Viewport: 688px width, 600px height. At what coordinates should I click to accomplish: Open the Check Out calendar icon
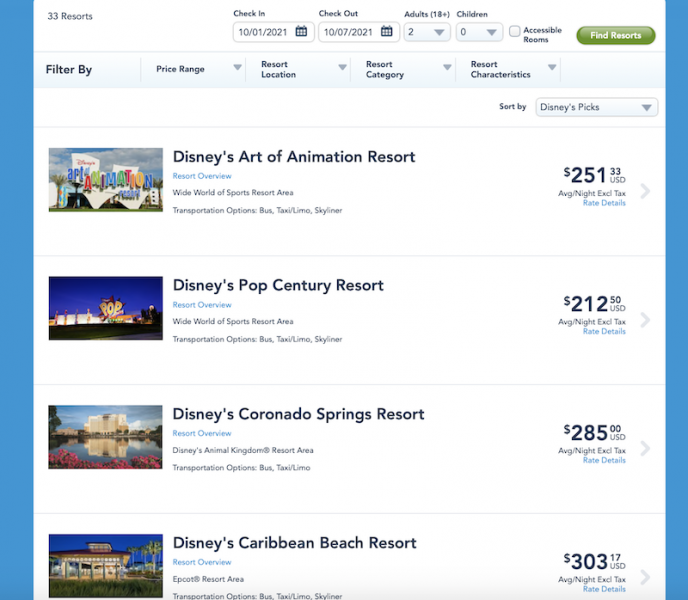(x=386, y=32)
